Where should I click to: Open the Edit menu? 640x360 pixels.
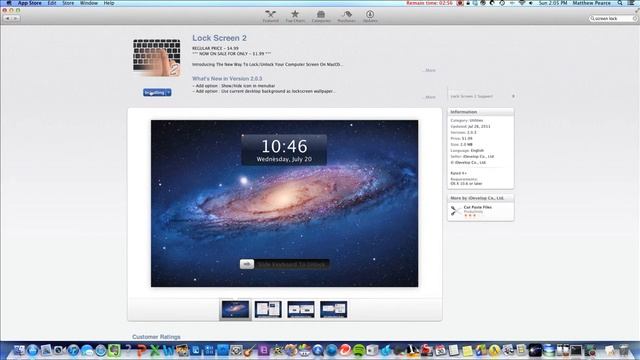pyautogui.click(x=51, y=3)
